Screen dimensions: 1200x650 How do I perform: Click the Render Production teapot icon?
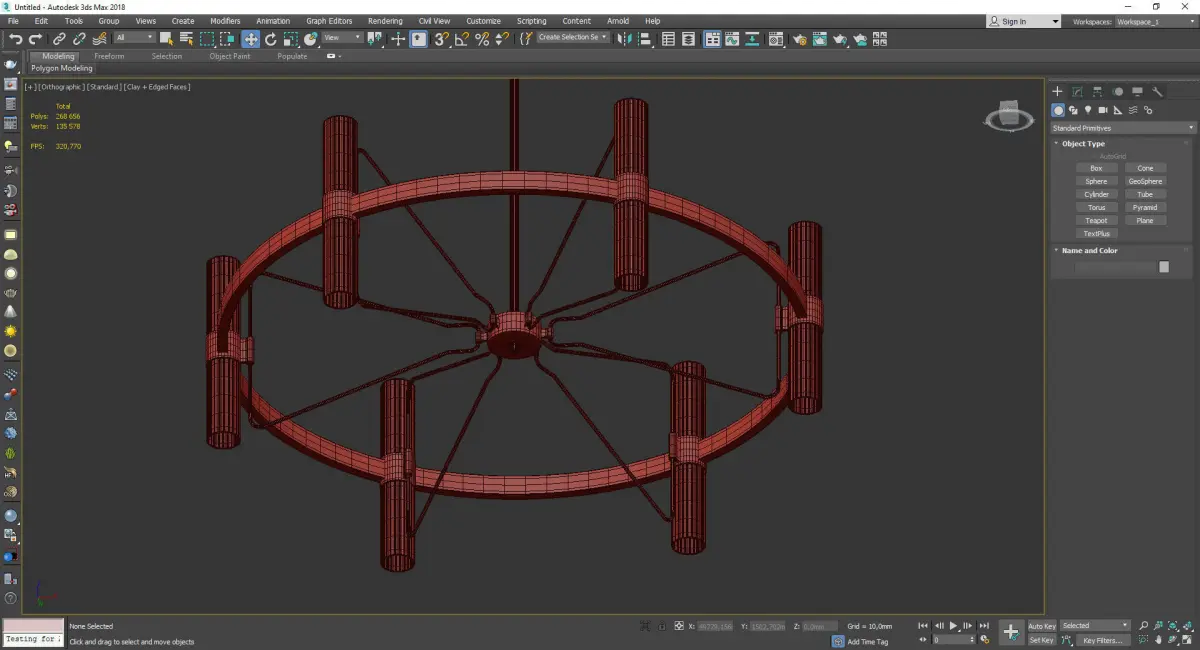click(x=840, y=39)
